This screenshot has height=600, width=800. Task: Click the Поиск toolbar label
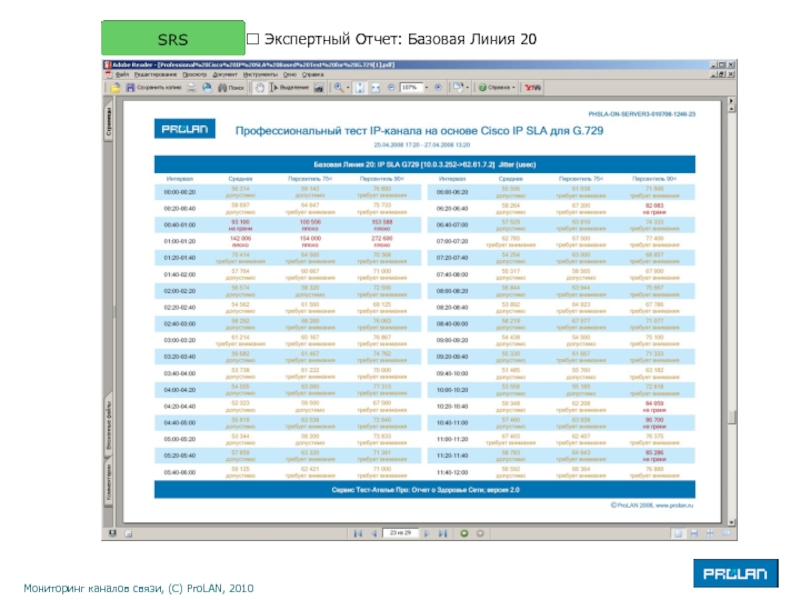tap(236, 88)
